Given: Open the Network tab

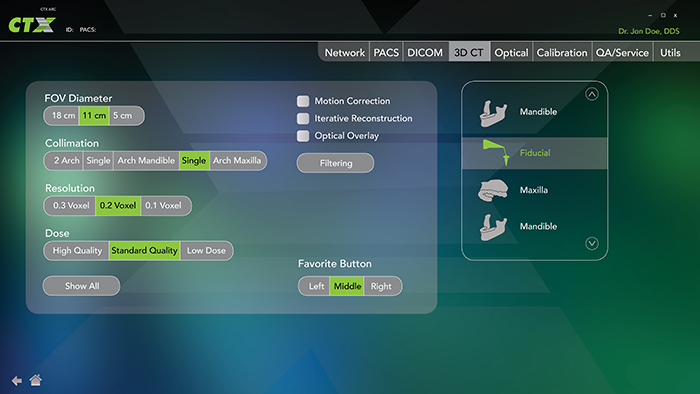Looking at the screenshot, I should (344, 53).
